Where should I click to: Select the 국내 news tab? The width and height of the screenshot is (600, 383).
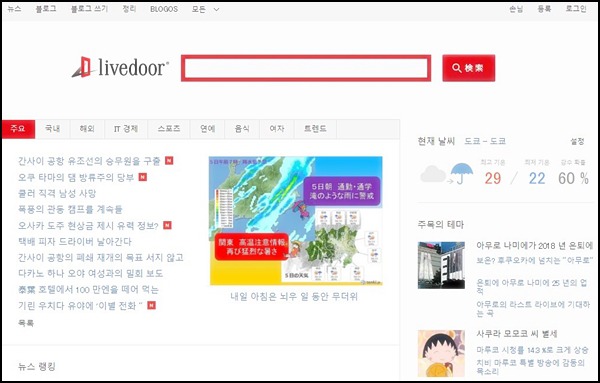52,129
